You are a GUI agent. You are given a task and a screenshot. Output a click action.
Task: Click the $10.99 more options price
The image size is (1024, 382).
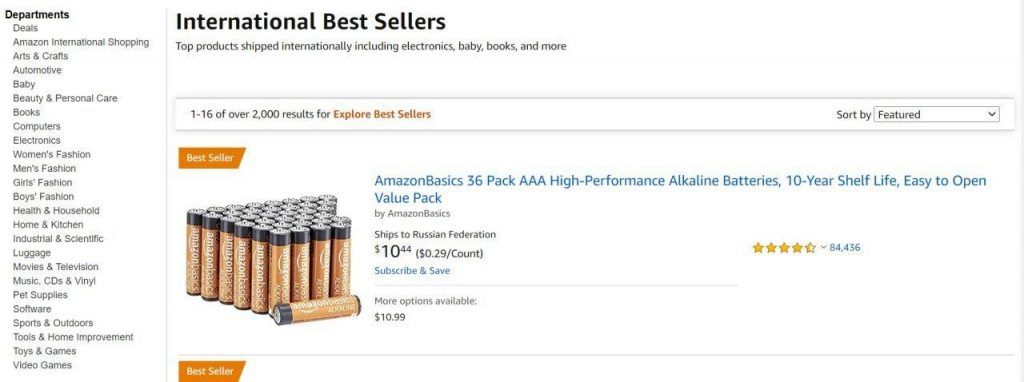[x=390, y=317]
